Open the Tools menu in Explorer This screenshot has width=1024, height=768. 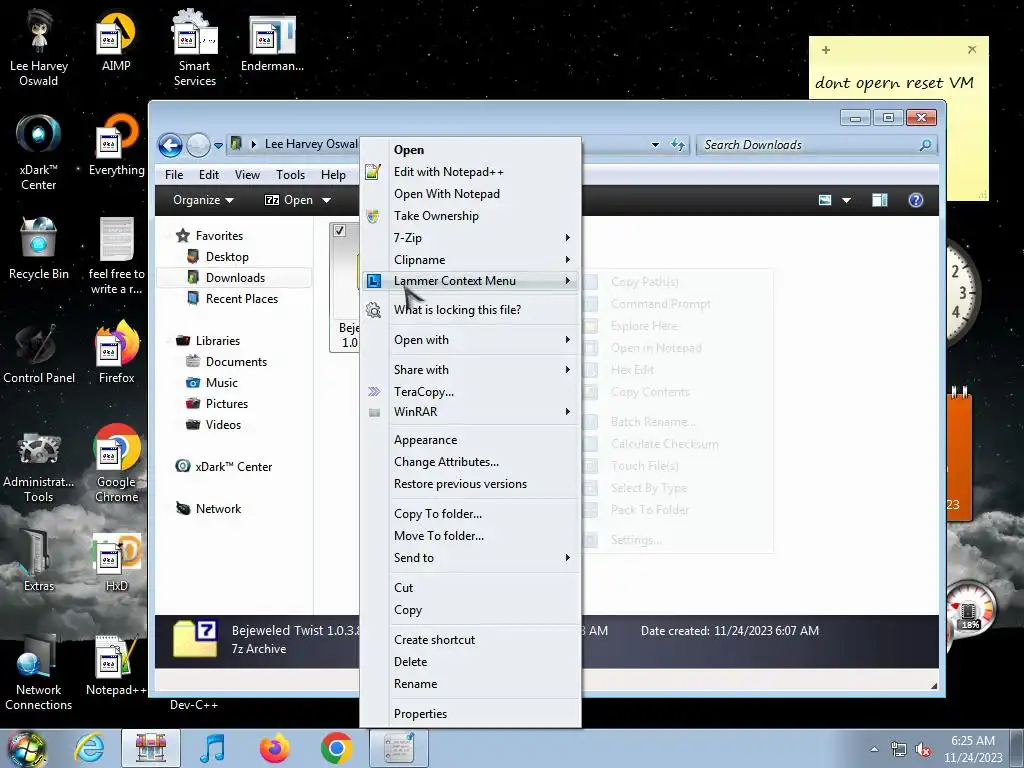click(290, 174)
